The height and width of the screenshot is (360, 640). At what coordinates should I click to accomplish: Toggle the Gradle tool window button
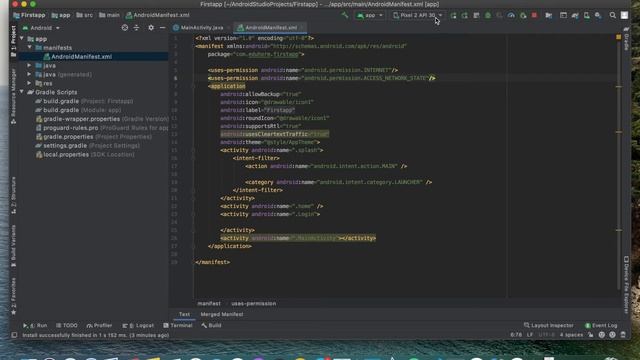(627, 39)
